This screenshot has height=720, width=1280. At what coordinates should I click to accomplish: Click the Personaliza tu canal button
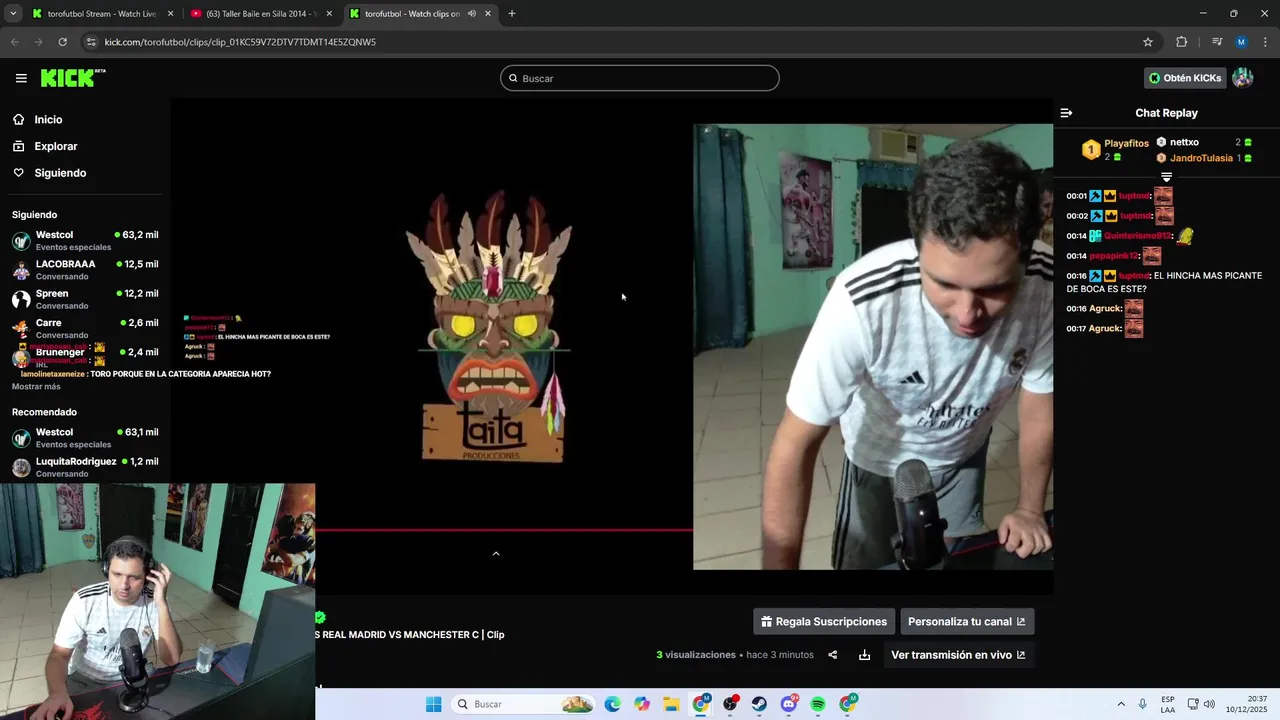[x=966, y=621]
